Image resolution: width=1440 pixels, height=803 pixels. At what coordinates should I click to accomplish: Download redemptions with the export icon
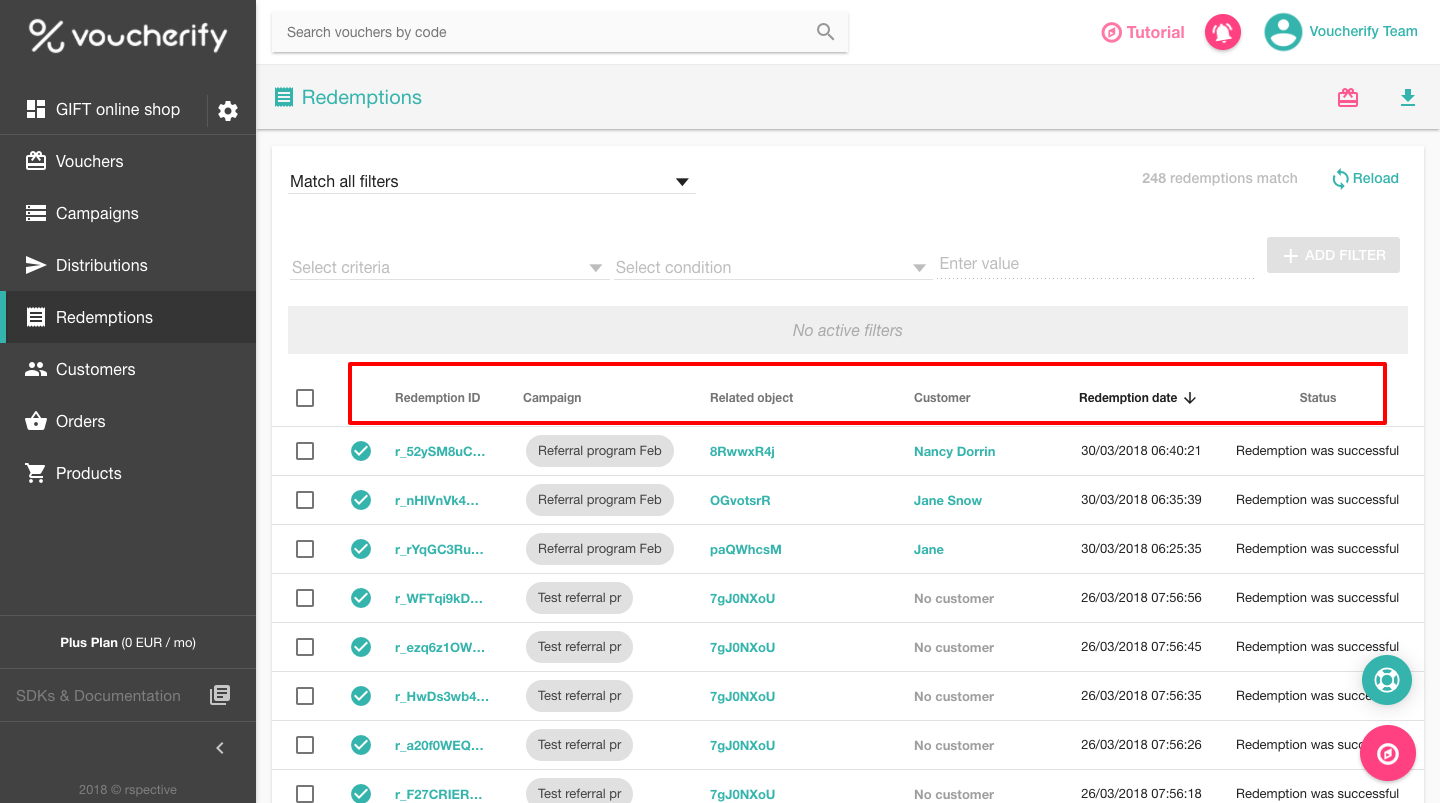tap(1408, 97)
